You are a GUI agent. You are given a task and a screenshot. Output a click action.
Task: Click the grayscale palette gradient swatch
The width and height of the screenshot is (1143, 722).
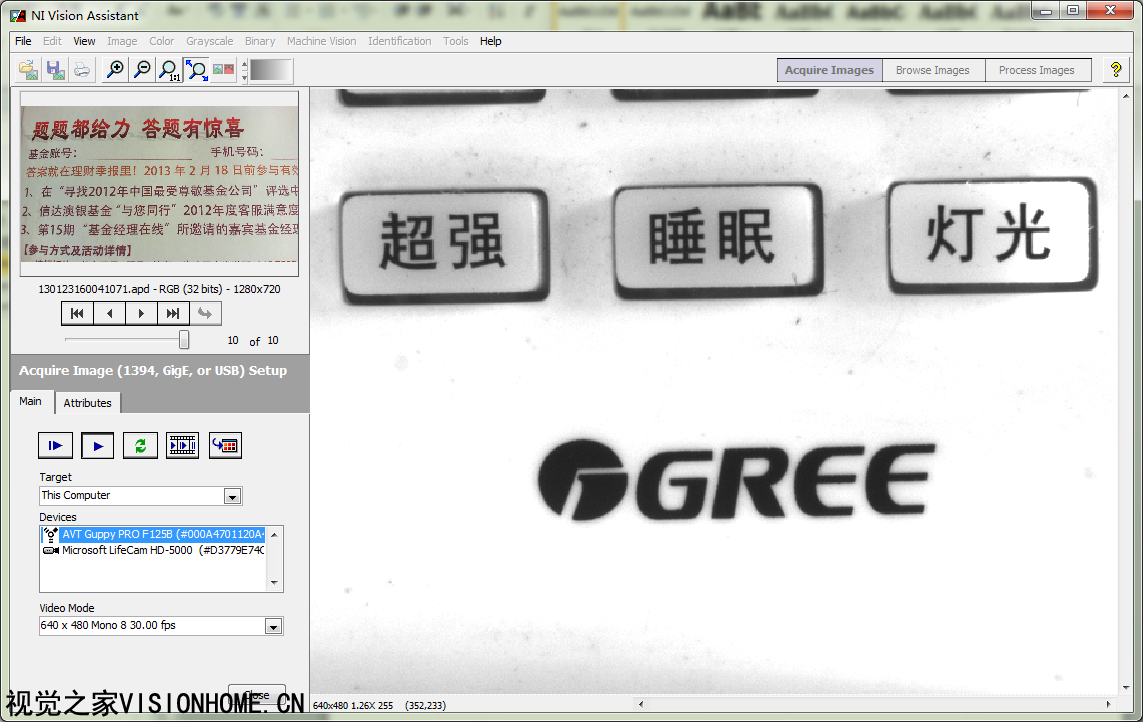click(270, 70)
